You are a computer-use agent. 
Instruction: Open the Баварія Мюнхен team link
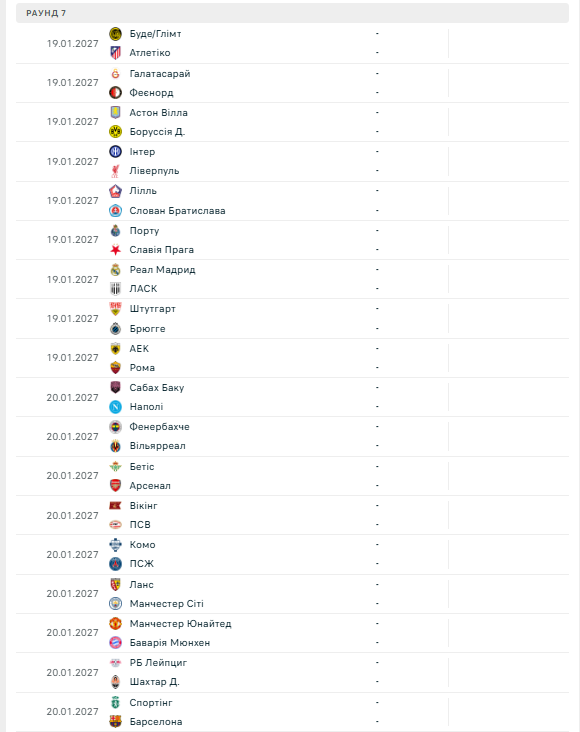(170, 643)
